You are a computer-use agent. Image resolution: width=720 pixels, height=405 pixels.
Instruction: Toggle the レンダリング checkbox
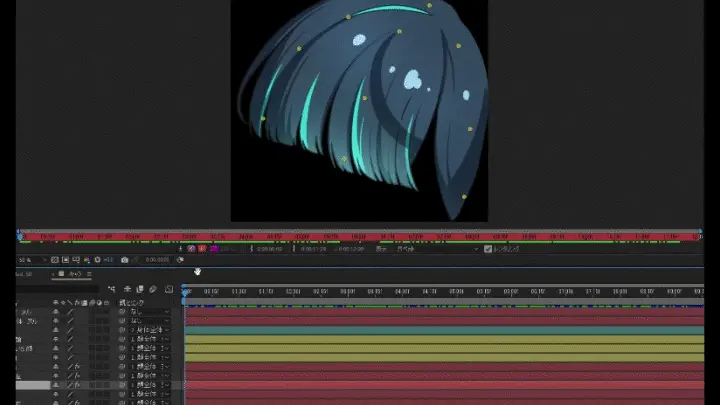pyautogui.click(x=488, y=248)
